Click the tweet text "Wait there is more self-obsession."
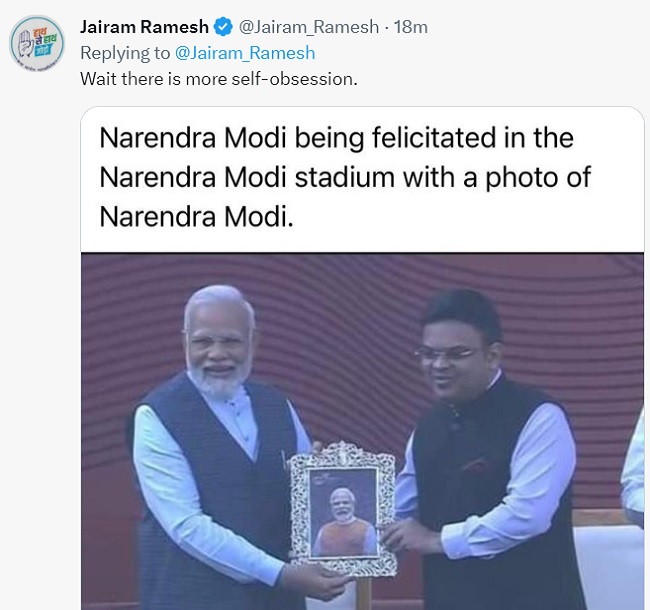Image resolution: width=650 pixels, height=610 pixels. pyautogui.click(x=218, y=78)
